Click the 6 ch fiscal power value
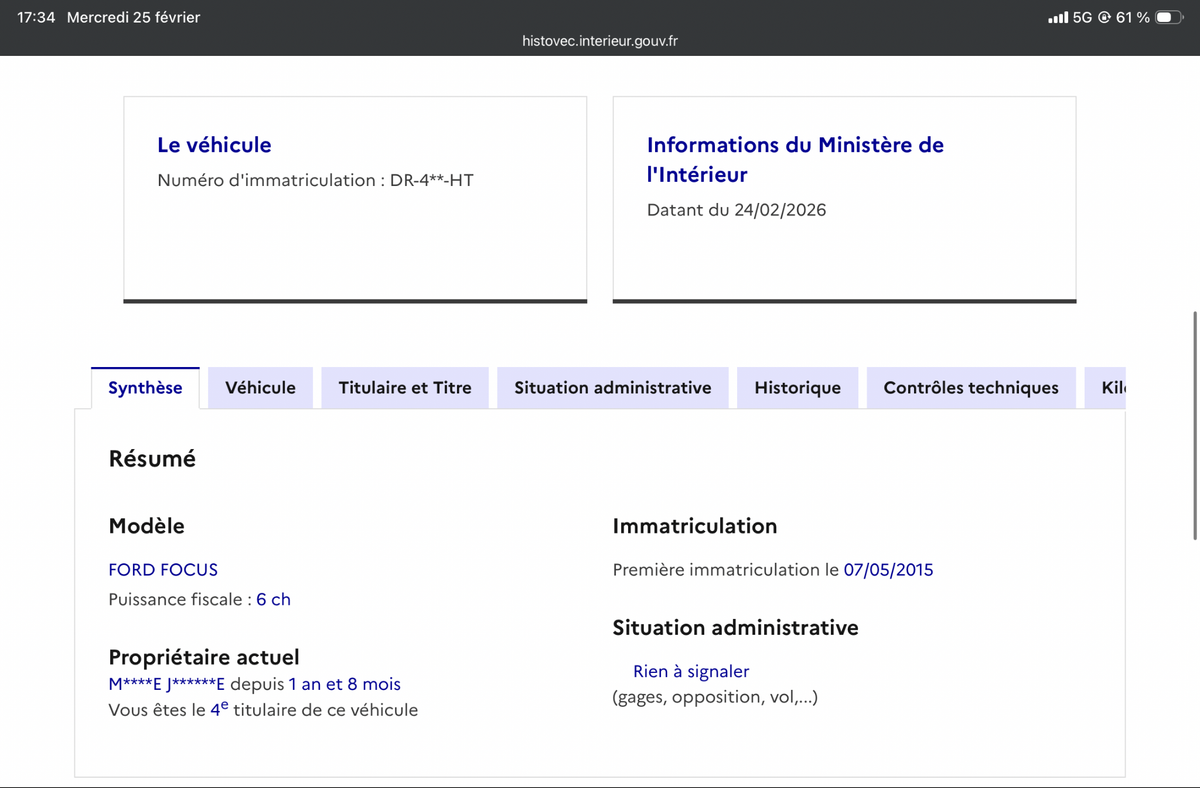Image resolution: width=1200 pixels, height=788 pixels. (273, 600)
